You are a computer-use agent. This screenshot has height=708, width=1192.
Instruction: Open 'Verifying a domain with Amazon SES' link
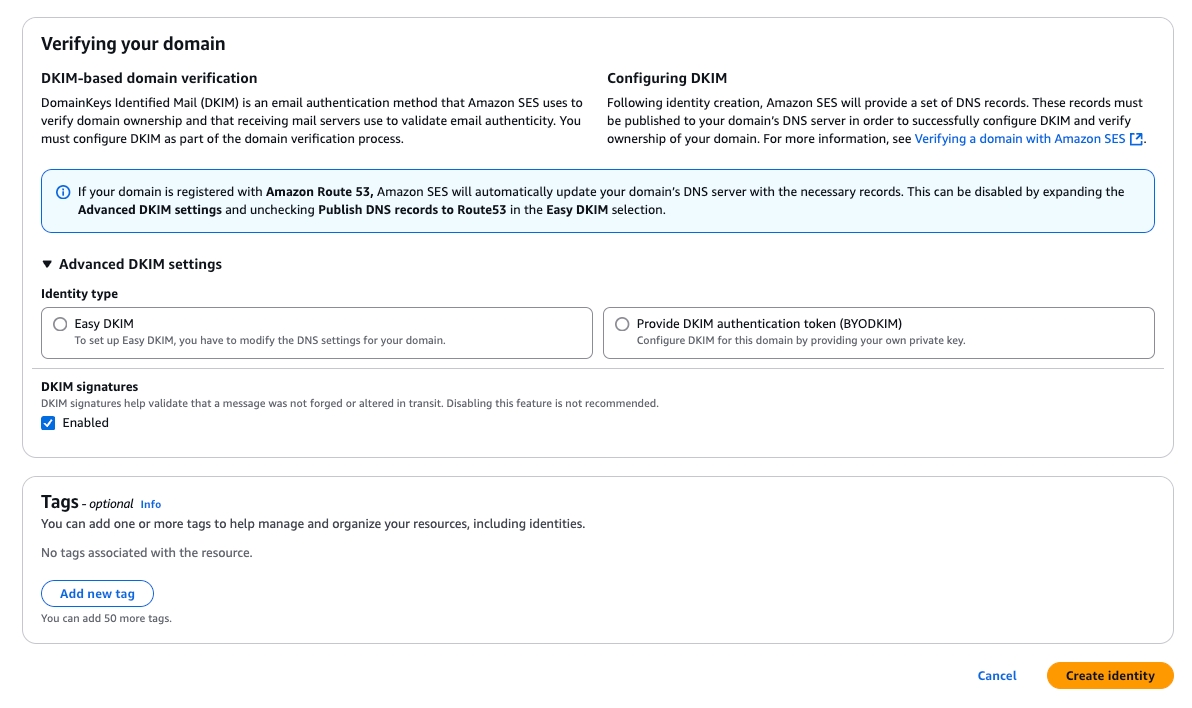click(x=1019, y=139)
